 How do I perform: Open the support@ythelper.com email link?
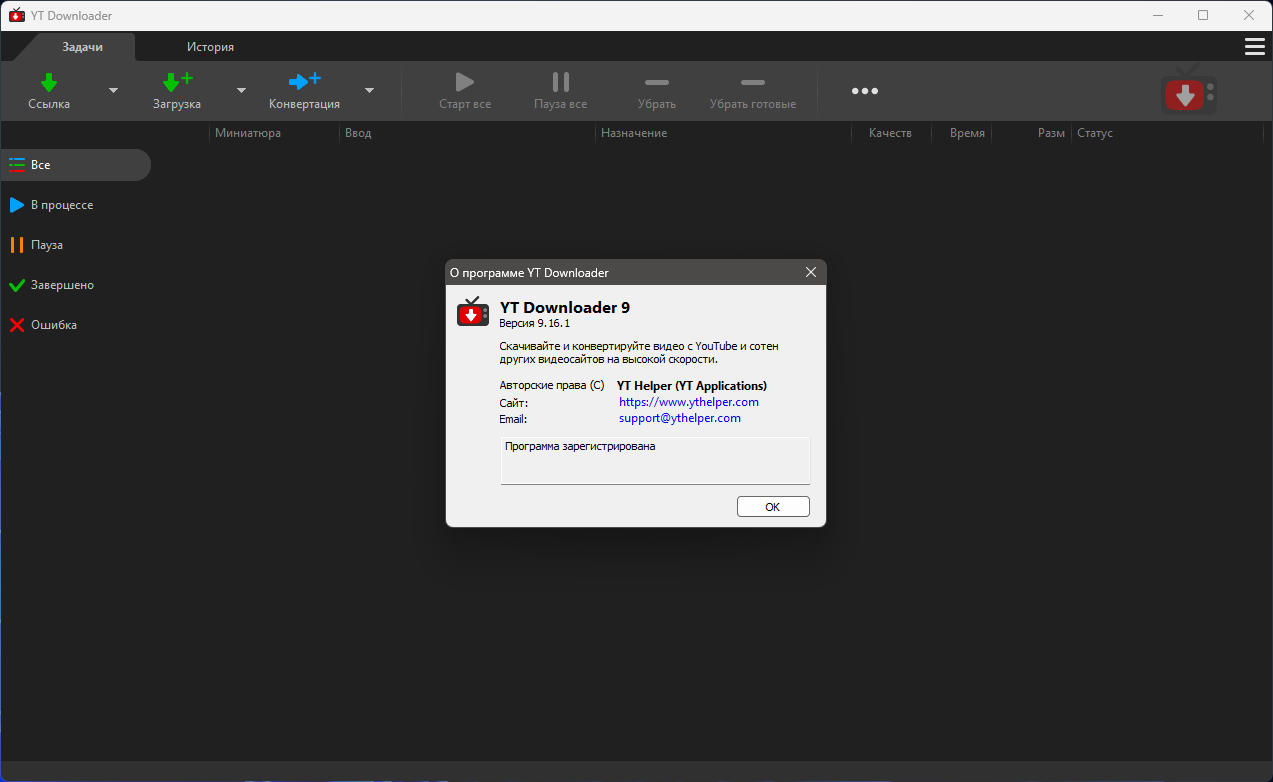pyautogui.click(x=680, y=418)
